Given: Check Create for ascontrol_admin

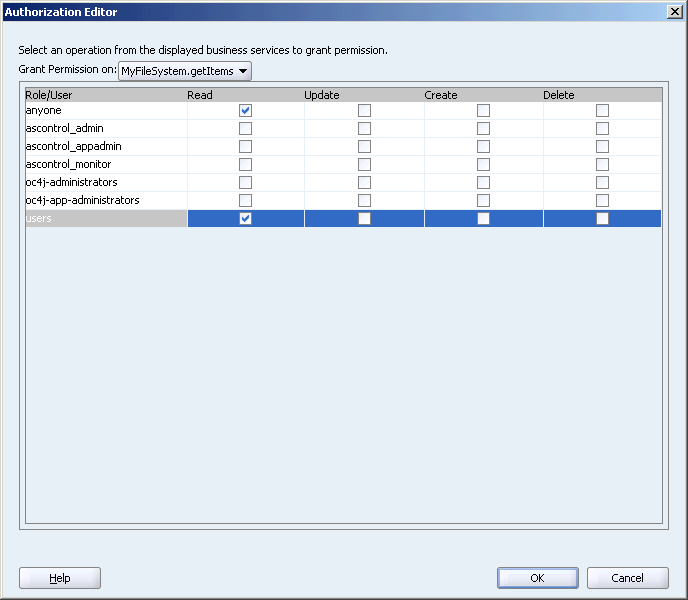Looking at the screenshot, I should click(x=483, y=129).
